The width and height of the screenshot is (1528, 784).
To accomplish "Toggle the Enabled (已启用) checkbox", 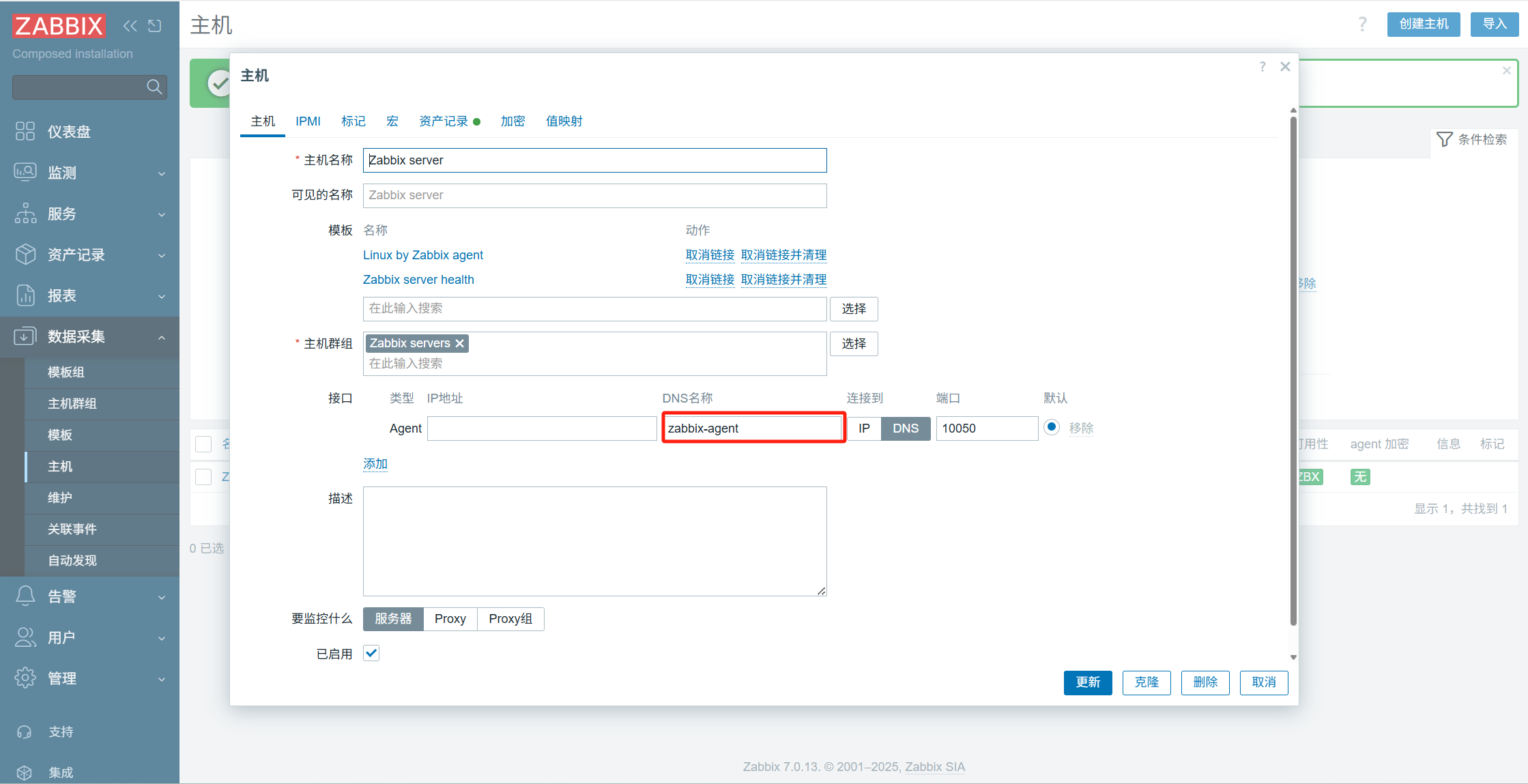I will [x=371, y=653].
